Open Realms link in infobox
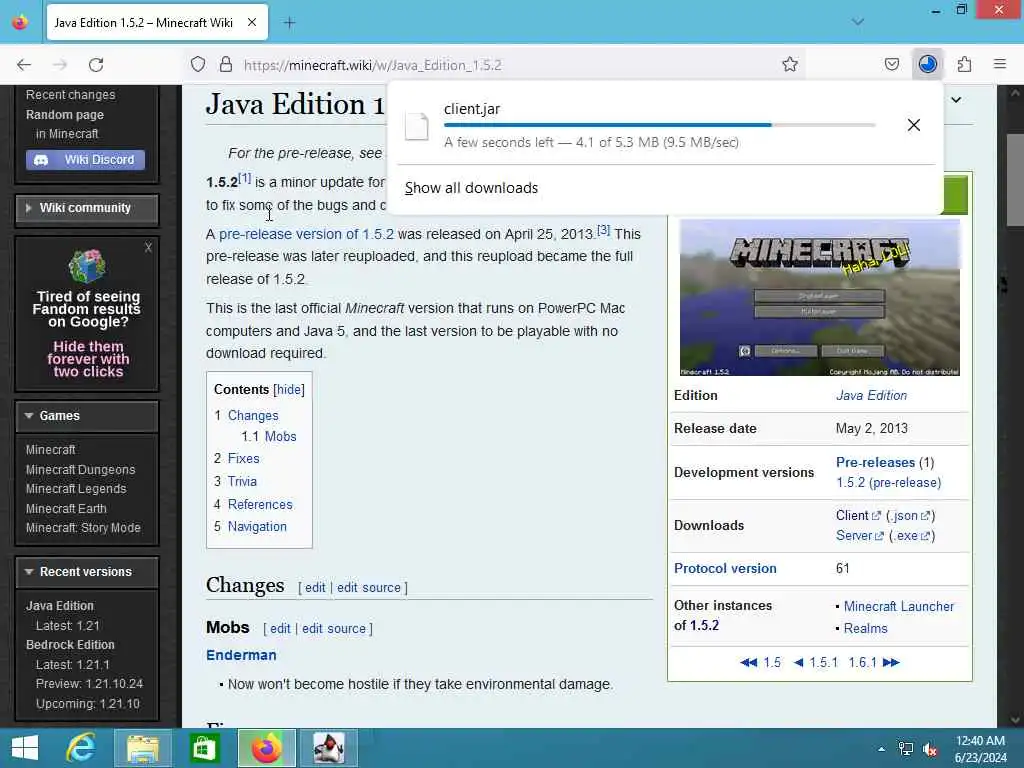1024x768 pixels. click(x=865, y=628)
